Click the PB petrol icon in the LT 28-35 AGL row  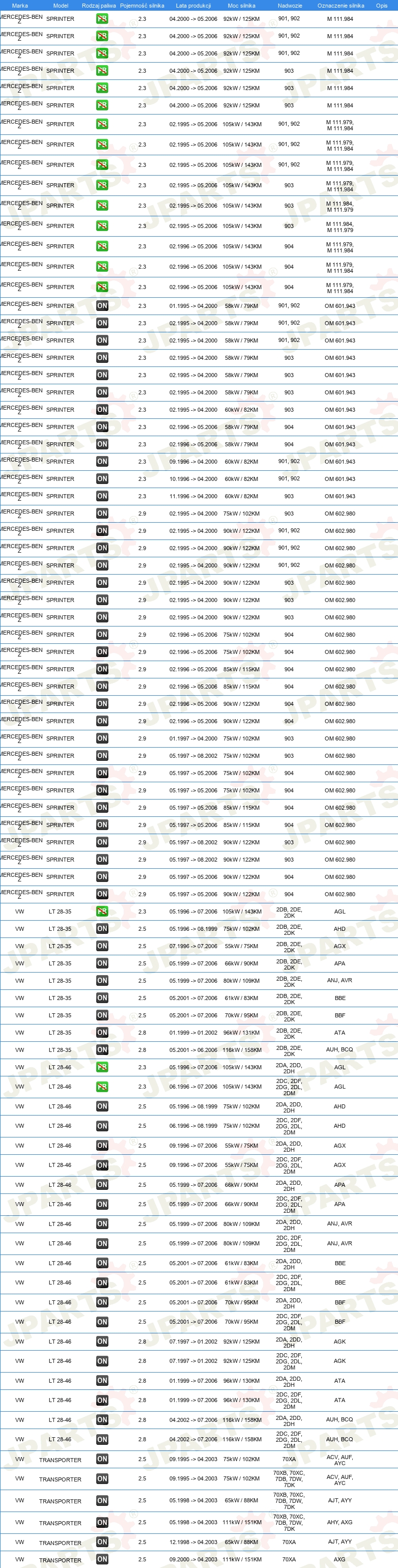pos(102,911)
